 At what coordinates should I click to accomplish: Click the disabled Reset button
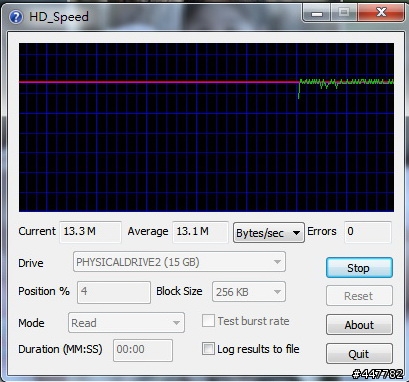click(x=359, y=296)
